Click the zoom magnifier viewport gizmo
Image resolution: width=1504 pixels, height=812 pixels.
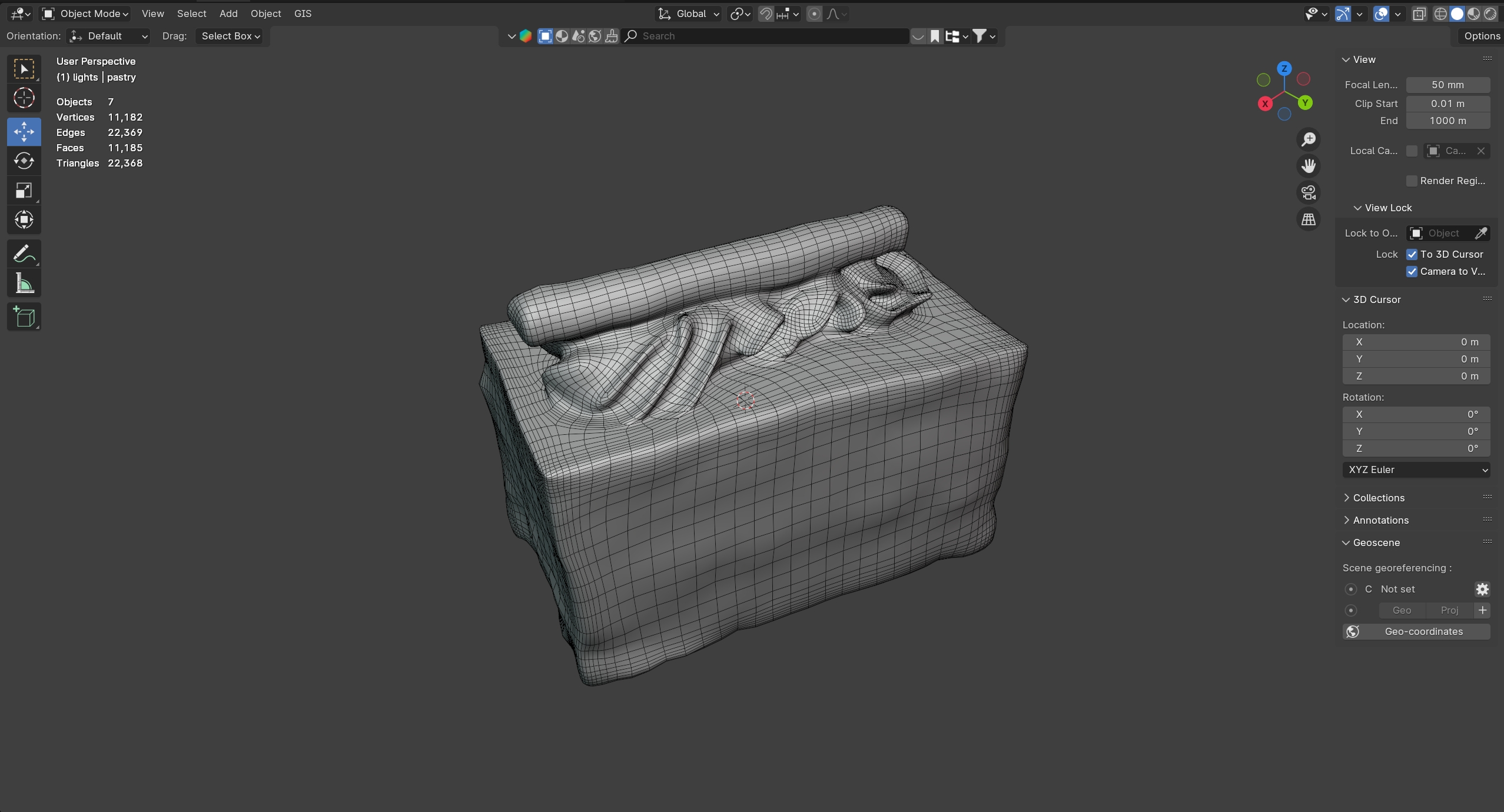tap(1308, 139)
